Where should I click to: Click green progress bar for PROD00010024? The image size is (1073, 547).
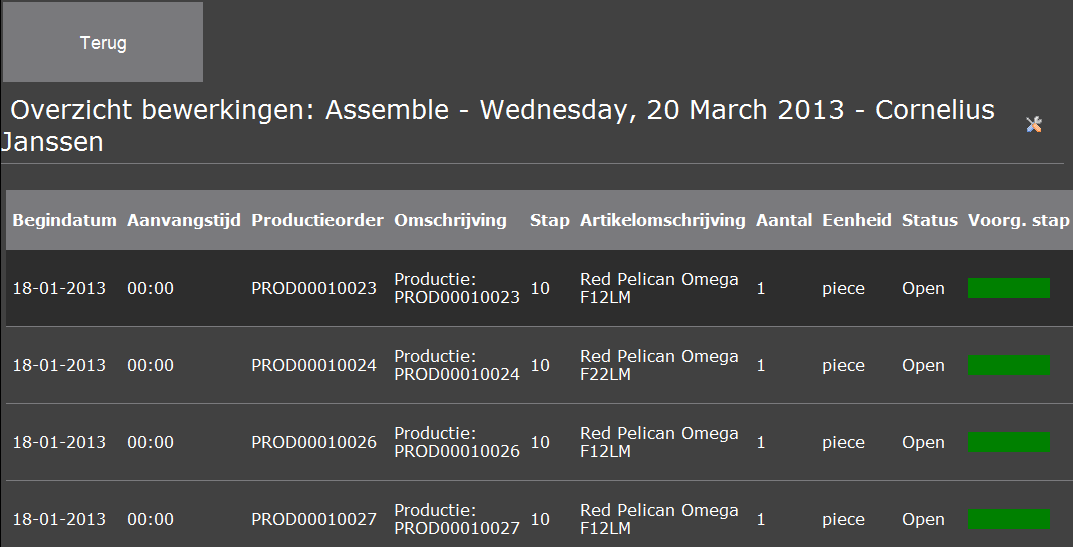coord(1009,365)
